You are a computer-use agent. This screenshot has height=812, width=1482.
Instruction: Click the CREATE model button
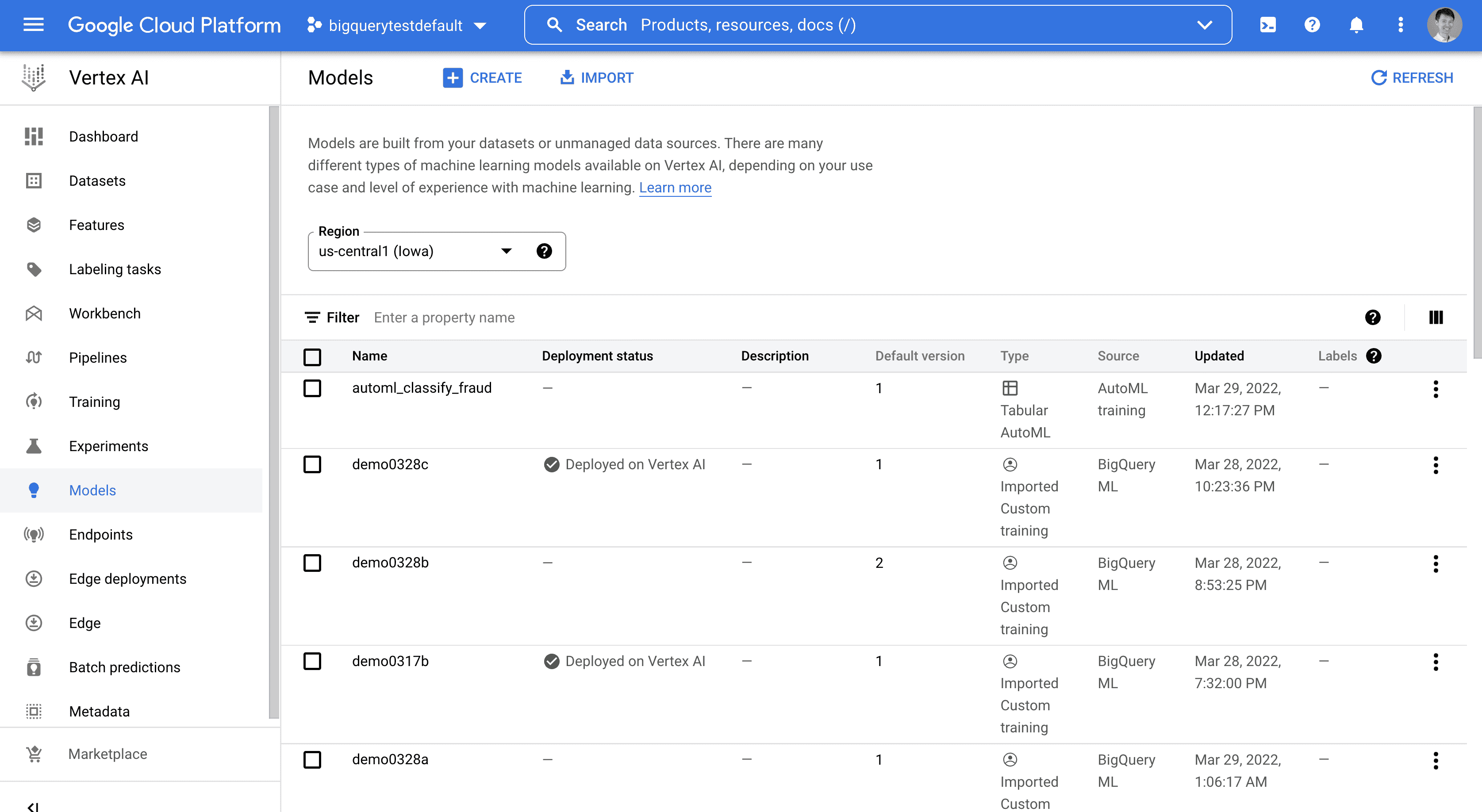click(483, 78)
